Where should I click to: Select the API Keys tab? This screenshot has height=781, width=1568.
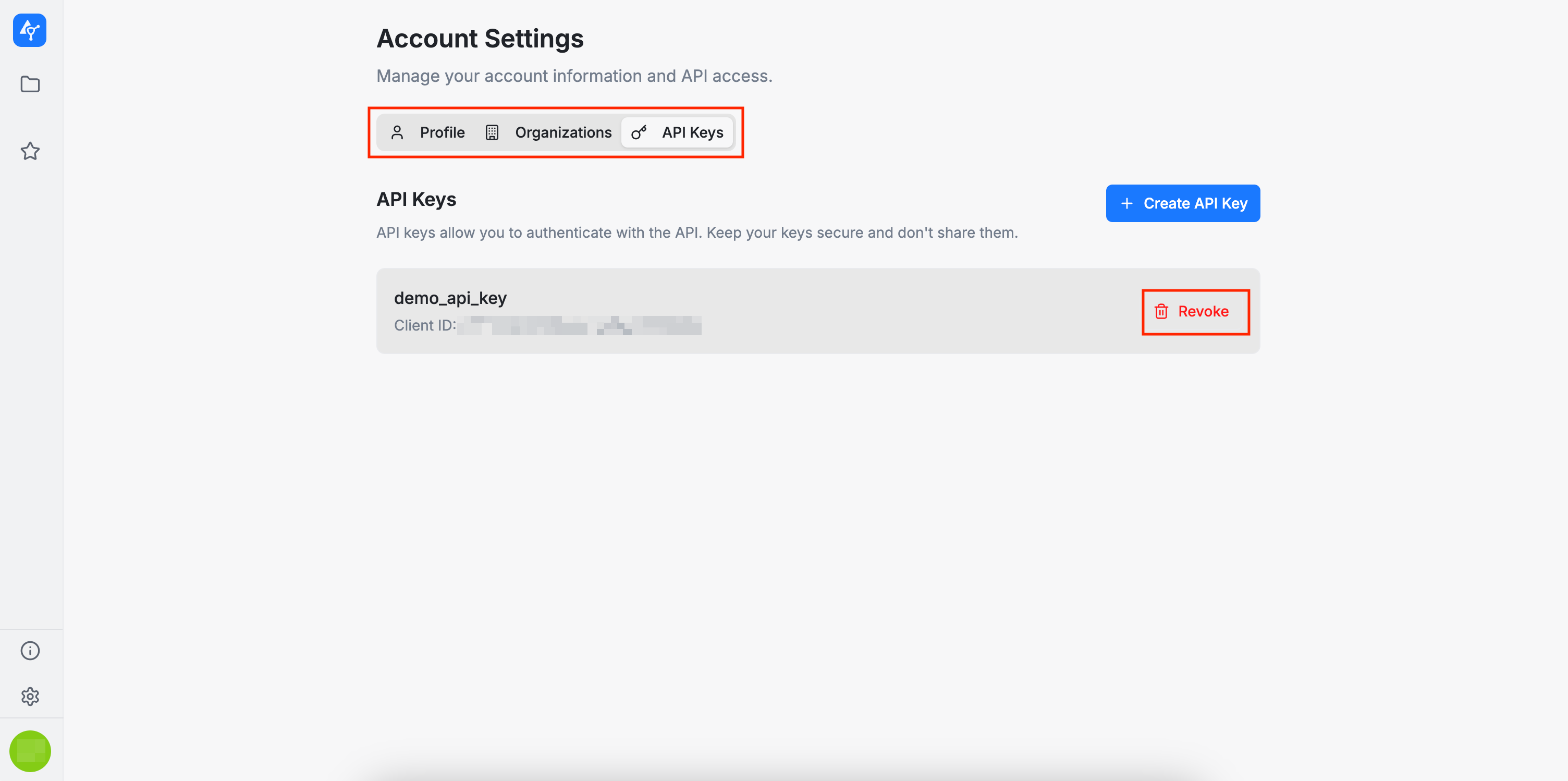click(692, 132)
